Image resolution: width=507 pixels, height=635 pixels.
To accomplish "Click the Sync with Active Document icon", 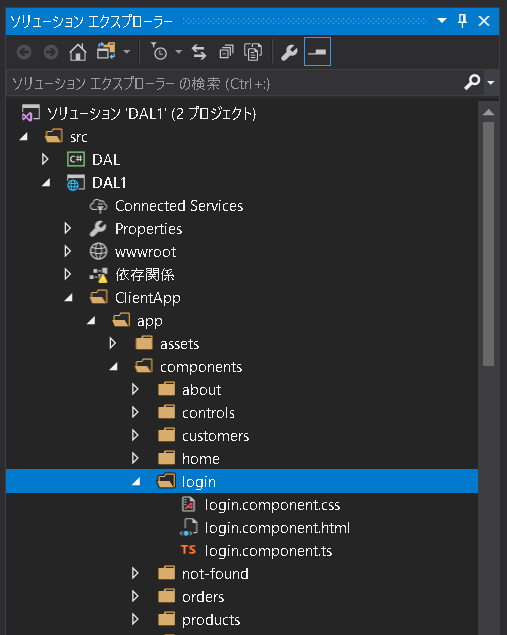I will [199, 52].
